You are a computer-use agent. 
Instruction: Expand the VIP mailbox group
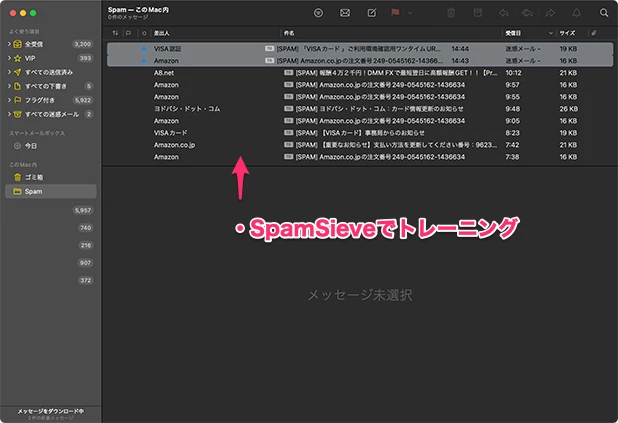[x=8, y=59]
